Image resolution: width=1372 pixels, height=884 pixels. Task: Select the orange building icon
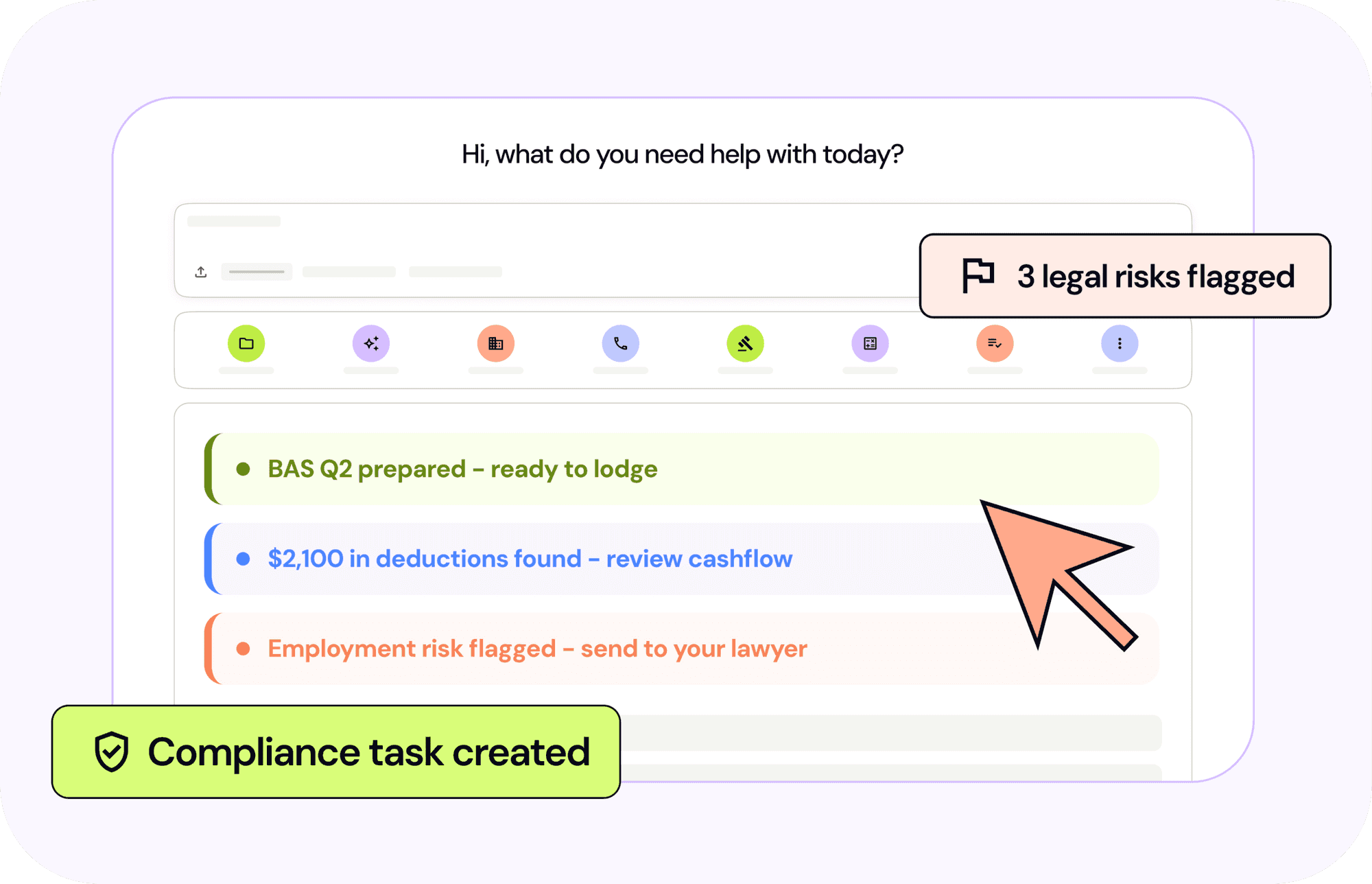pos(496,343)
